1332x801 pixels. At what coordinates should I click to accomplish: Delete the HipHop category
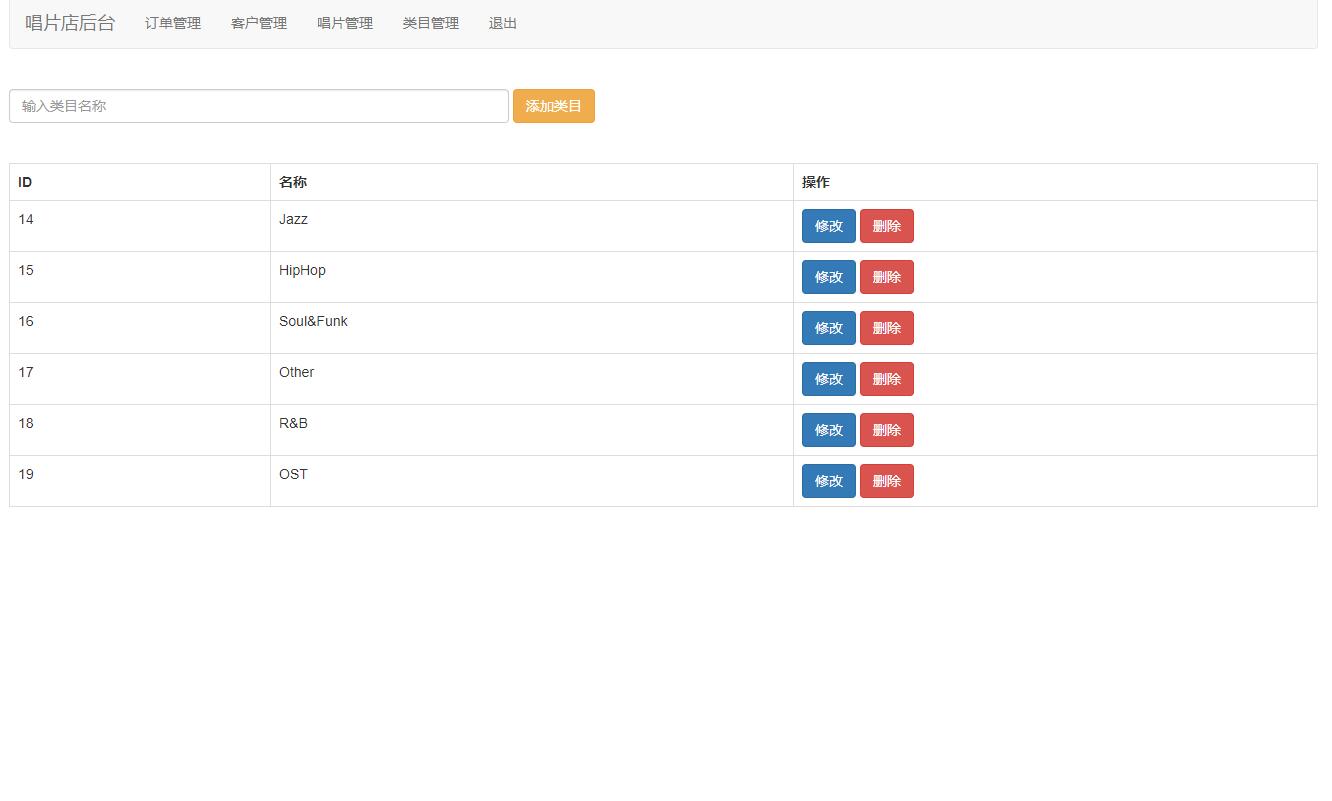click(x=887, y=276)
